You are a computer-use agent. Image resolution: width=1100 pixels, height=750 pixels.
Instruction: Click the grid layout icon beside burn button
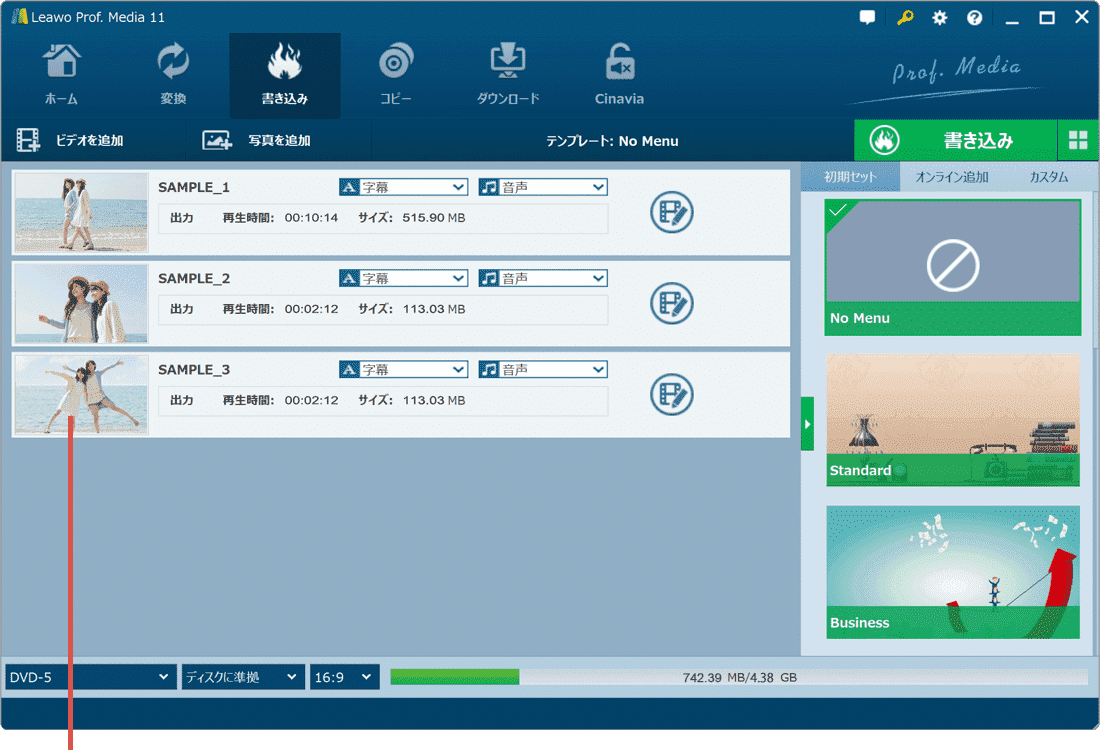(1078, 141)
